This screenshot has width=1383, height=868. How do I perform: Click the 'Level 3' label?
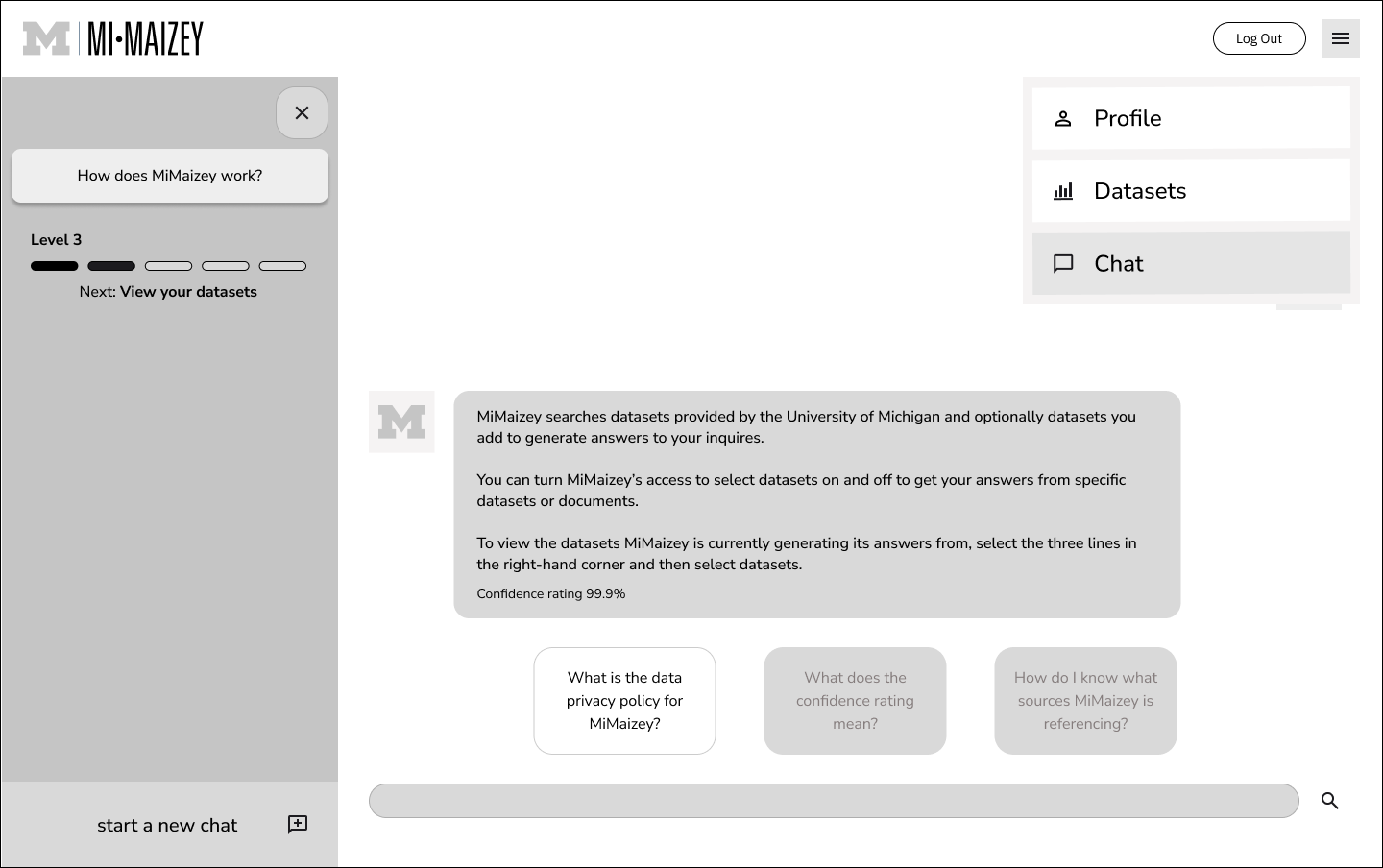point(56,240)
